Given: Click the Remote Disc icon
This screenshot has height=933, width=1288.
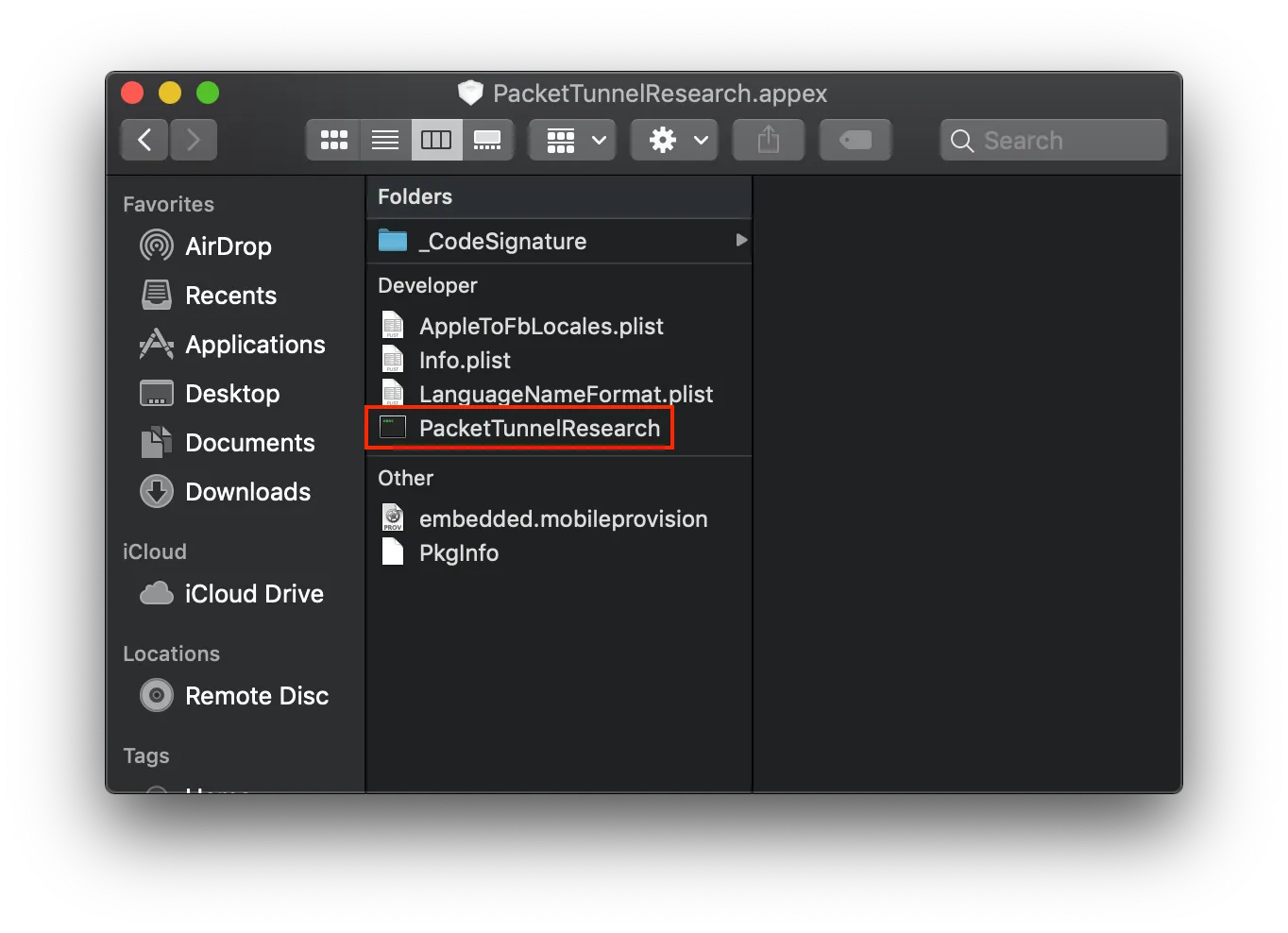Looking at the screenshot, I should tap(157, 696).
